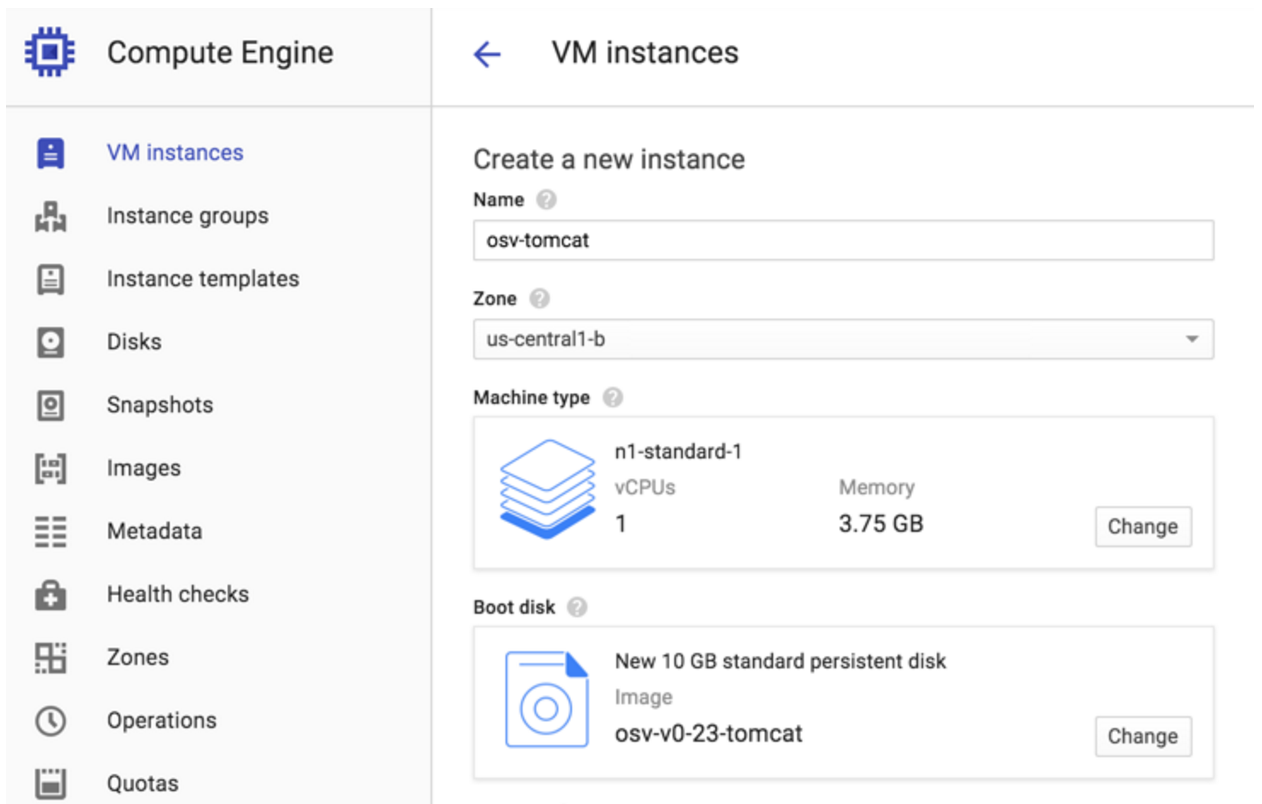Click the Boot disk help icon
This screenshot has width=1262, height=804.
(577, 607)
